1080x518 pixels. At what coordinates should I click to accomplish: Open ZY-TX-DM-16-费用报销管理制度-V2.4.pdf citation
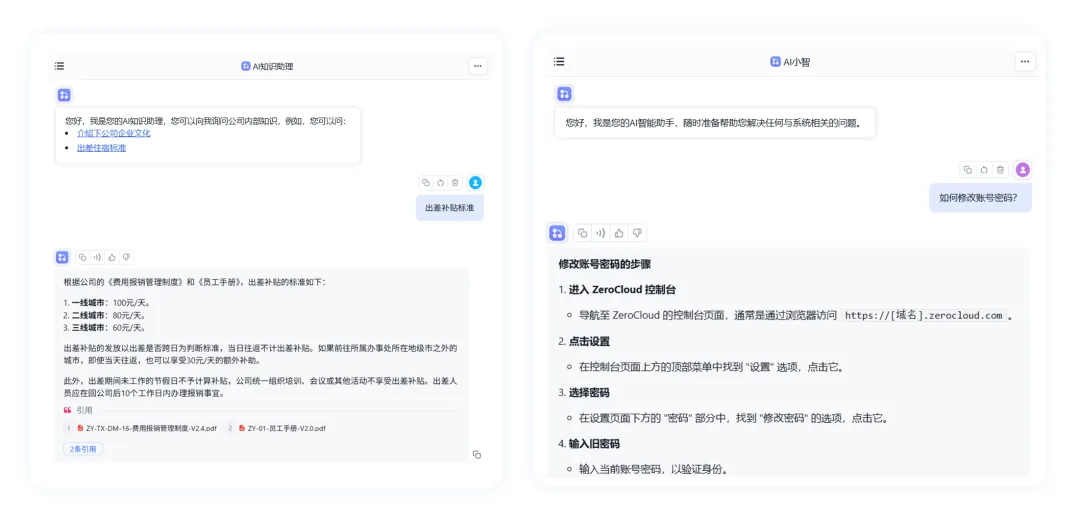pyautogui.click(x=147, y=428)
